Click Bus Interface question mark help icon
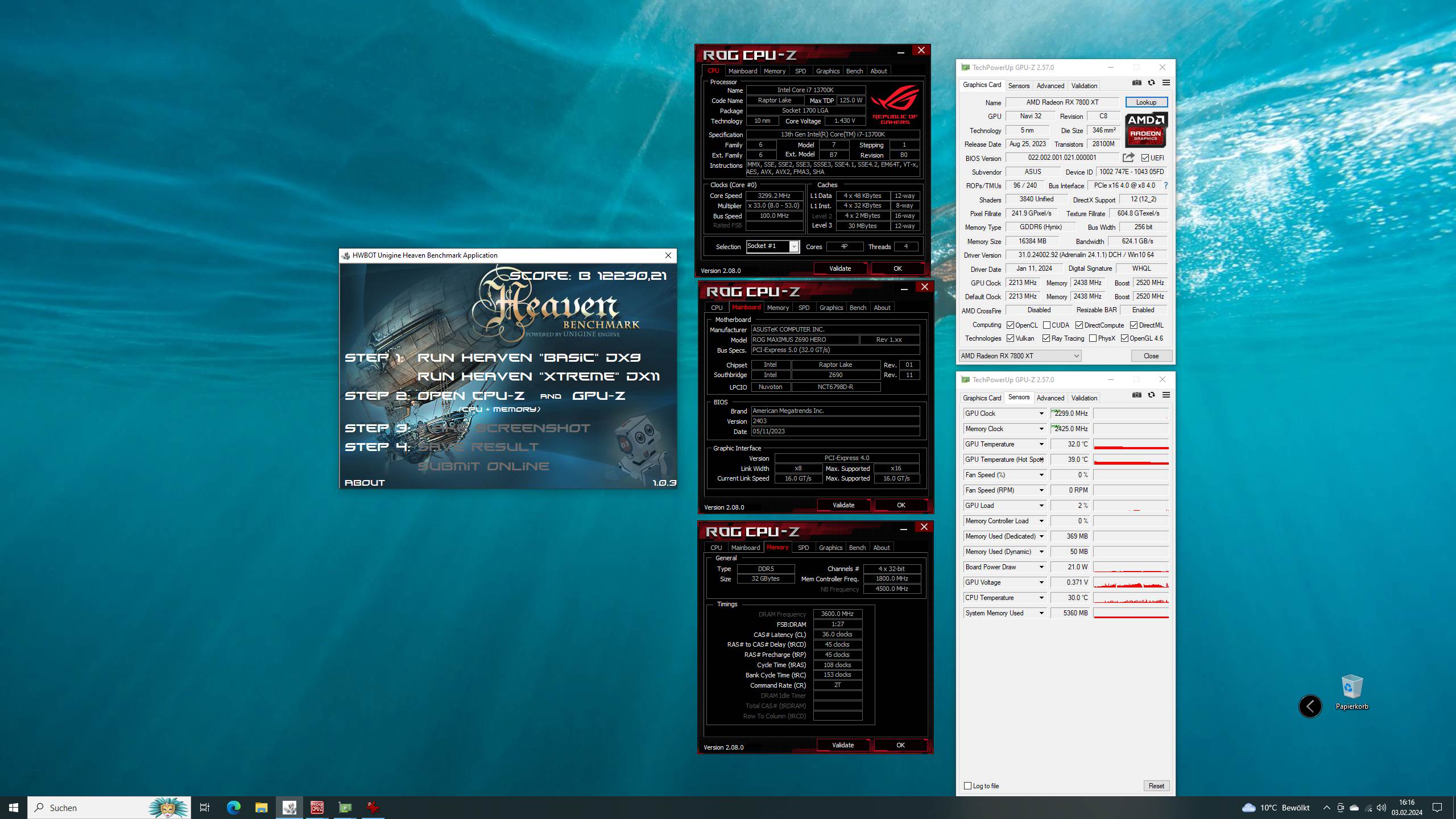Image resolution: width=1456 pixels, height=819 pixels. click(x=1165, y=185)
